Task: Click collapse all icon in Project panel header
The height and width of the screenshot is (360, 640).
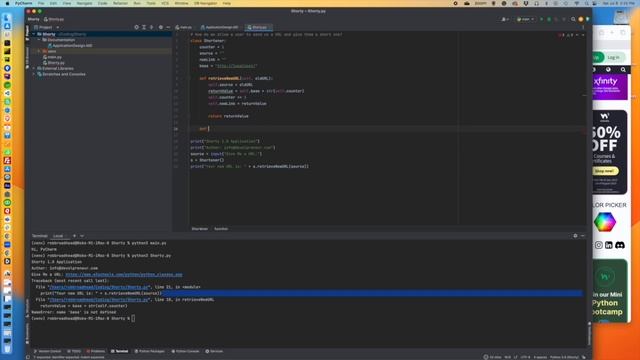Action: tap(151, 27)
